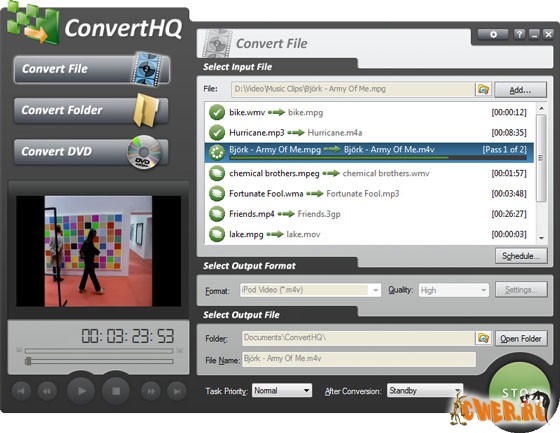Click queued icon for chemical brothers.mpeg
The width and height of the screenshot is (560, 433).
coord(216,173)
